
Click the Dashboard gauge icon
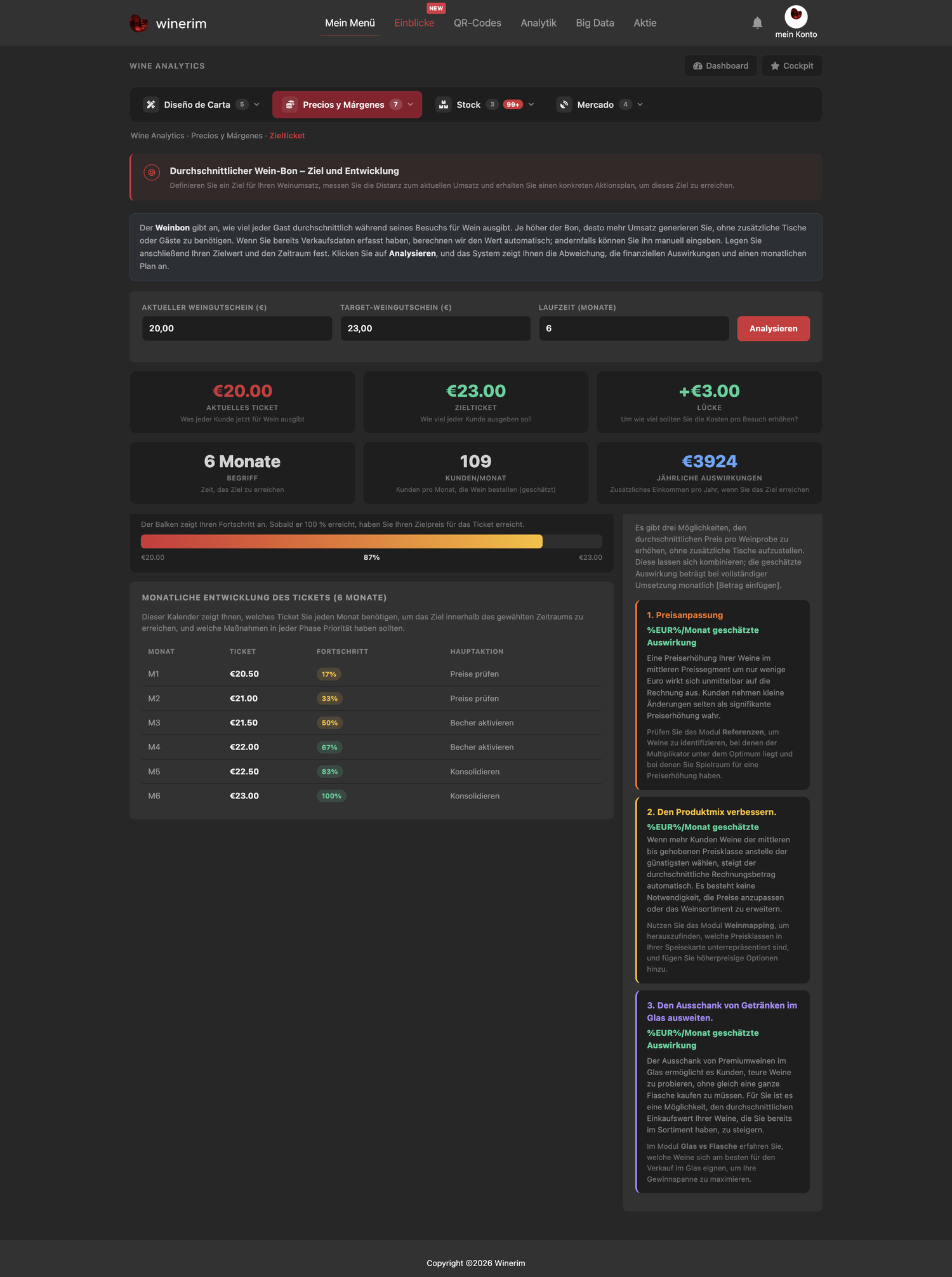pyautogui.click(x=697, y=66)
